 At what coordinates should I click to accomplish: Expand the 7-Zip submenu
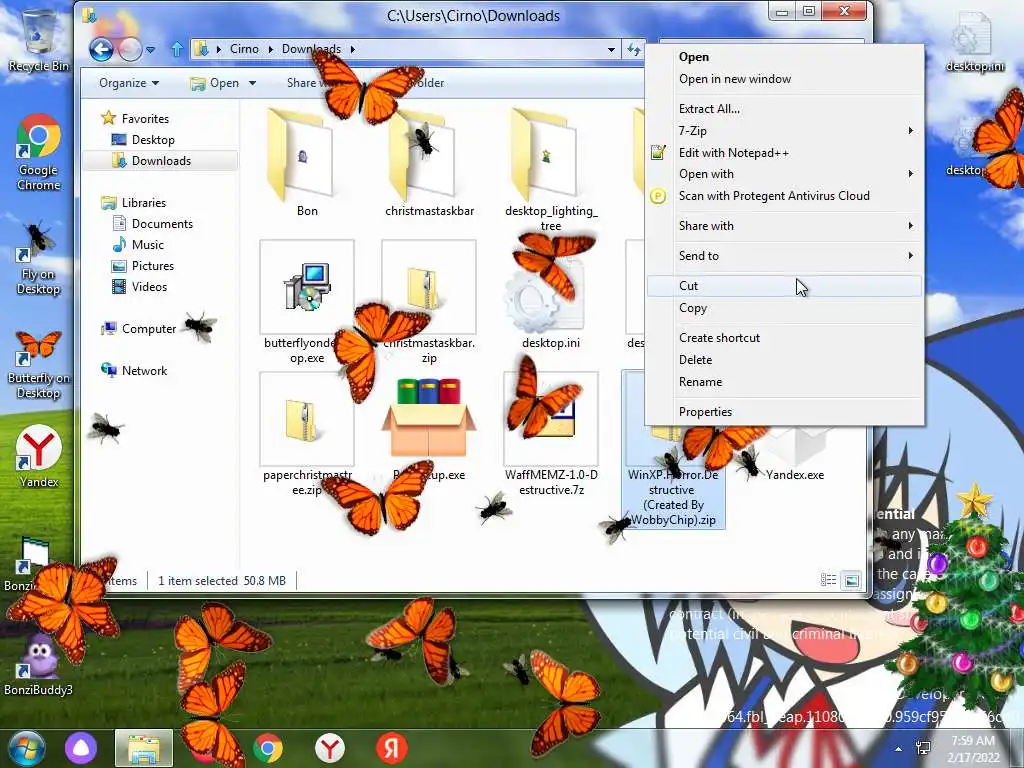coord(785,131)
